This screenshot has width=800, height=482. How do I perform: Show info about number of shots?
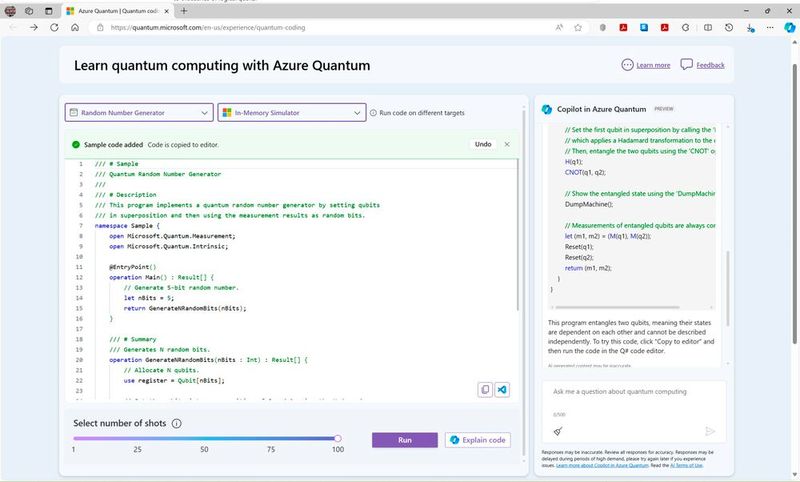coord(177,423)
